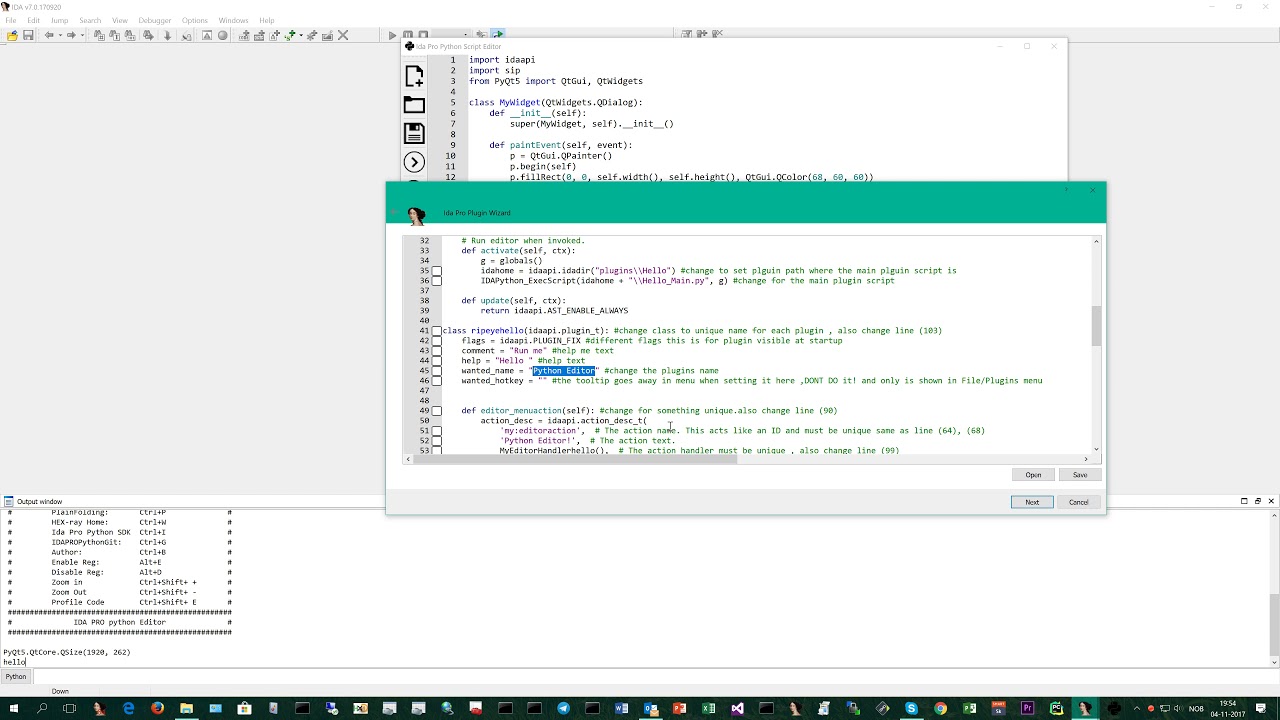
Task: Tick the checkbox on line 35
Action: (x=436, y=271)
